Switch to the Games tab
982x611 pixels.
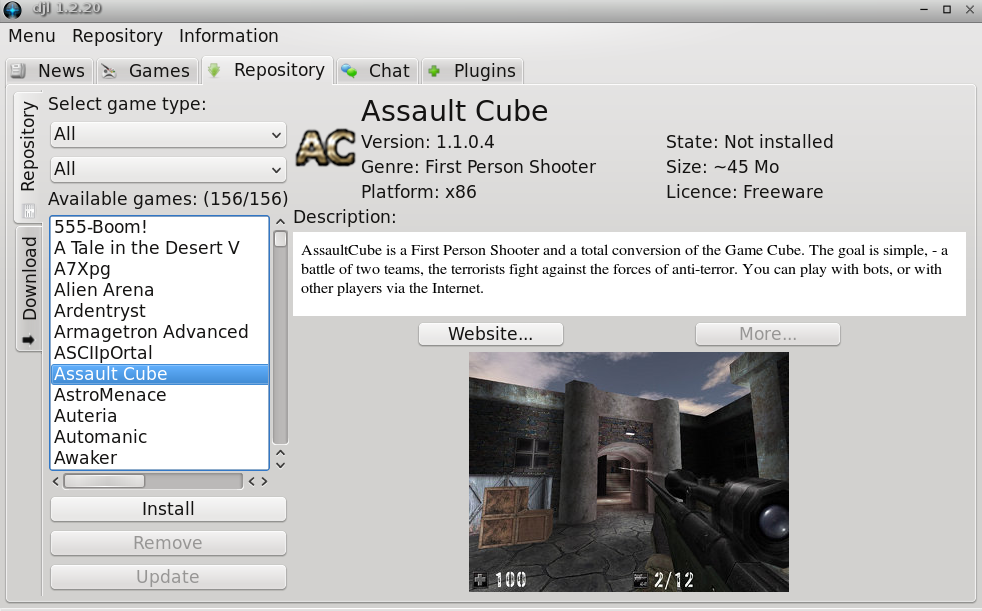148,71
